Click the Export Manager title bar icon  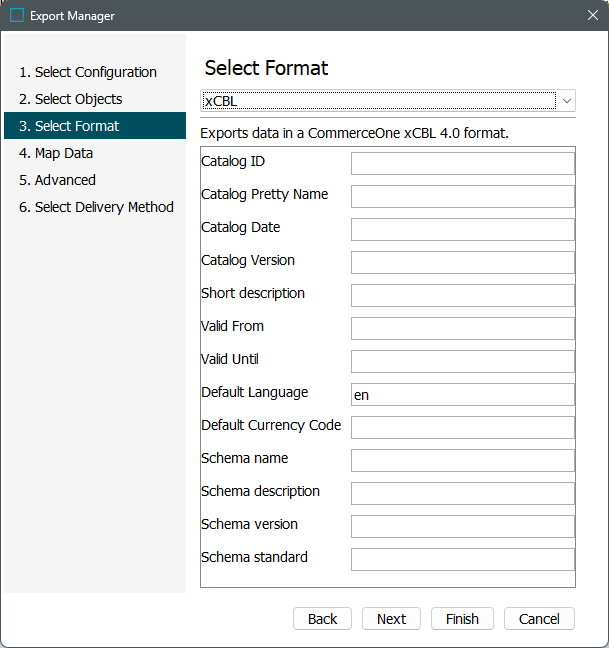pyautogui.click(x=17, y=16)
